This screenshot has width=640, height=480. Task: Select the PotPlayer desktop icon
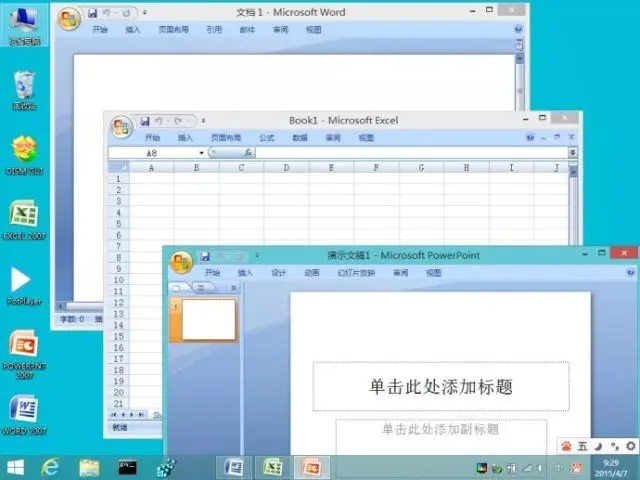pyautogui.click(x=24, y=286)
